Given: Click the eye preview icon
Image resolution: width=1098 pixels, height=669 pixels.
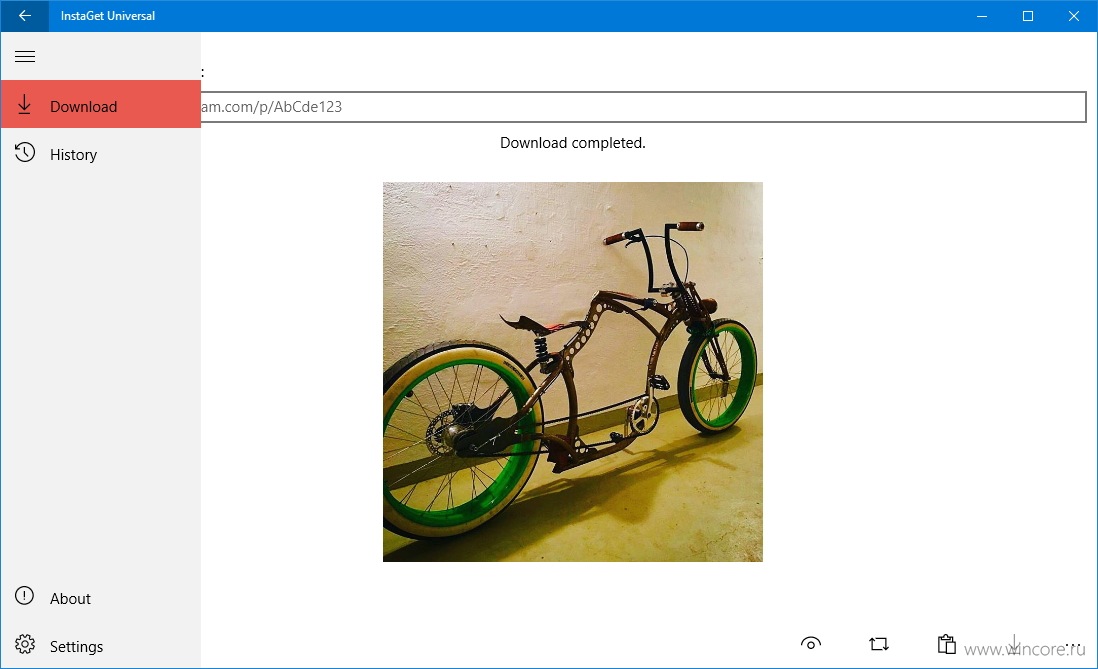Looking at the screenshot, I should pos(811,644).
